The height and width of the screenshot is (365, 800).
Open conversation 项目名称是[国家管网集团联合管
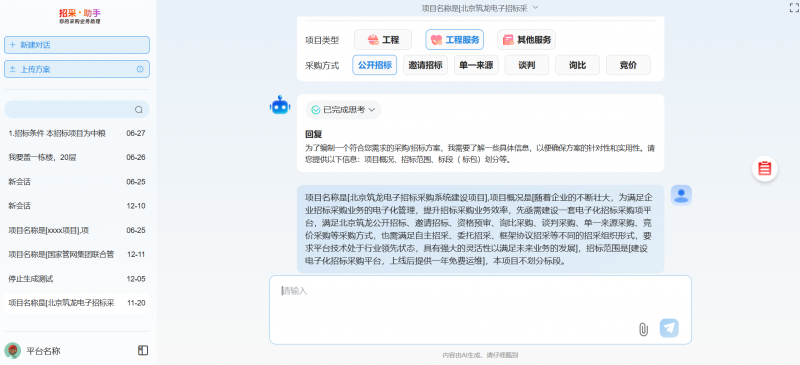tap(77, 254)
